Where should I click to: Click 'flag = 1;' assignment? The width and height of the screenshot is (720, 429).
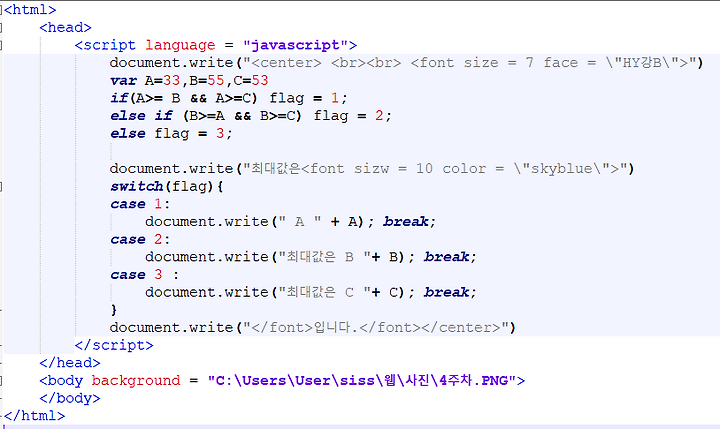(x=309, y=98)
